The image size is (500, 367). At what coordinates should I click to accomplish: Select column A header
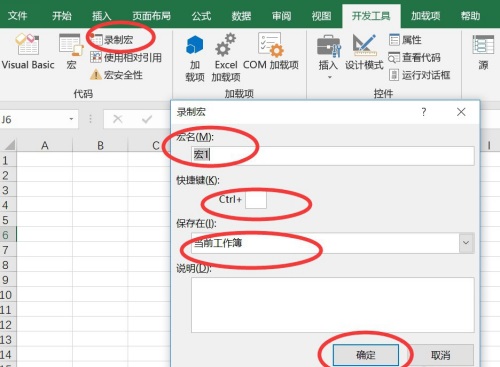coord(45,145)
